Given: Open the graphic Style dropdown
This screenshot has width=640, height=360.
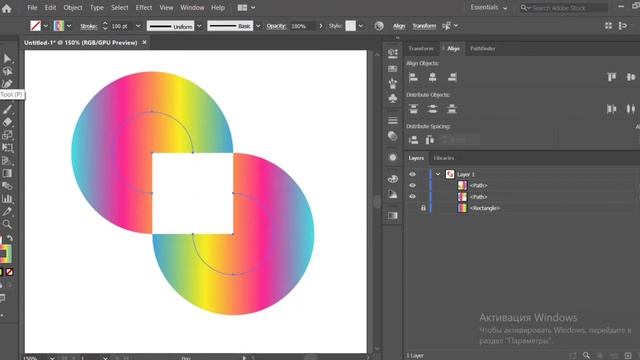Looking at the screenshot, I should point(361,26).
